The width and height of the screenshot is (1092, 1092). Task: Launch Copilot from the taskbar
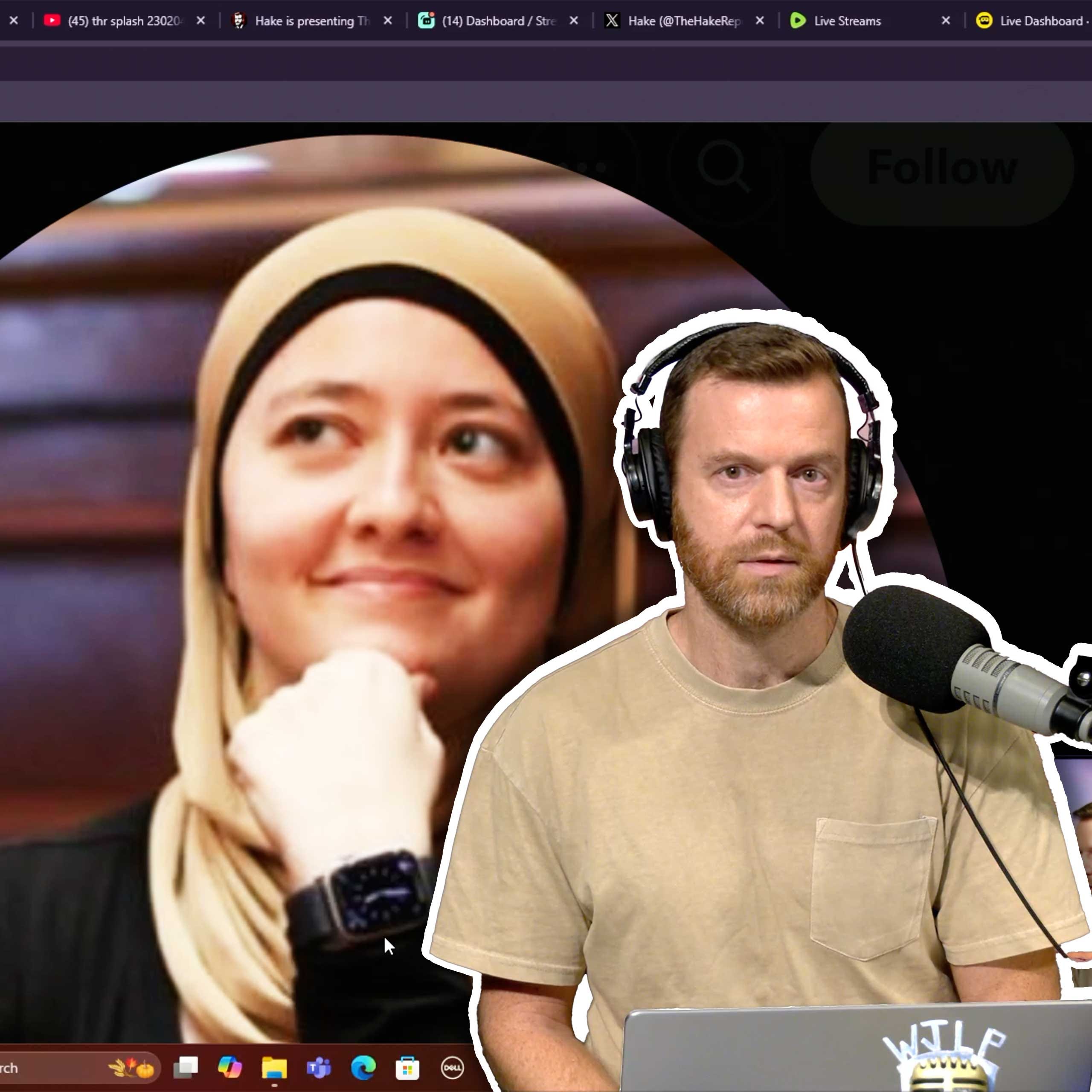[x=229, y=1068]
